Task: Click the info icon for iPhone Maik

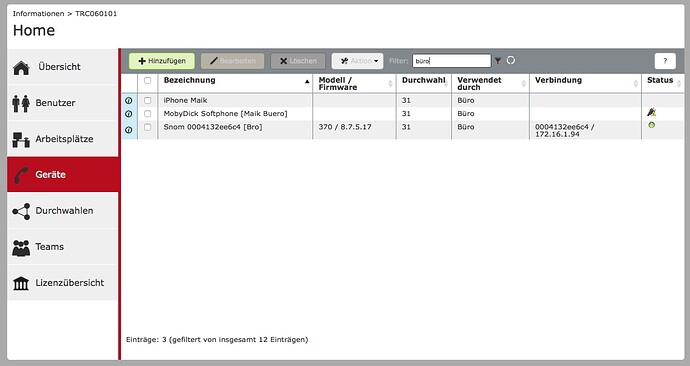Action: pyautogui.click(x=128, y=101)
